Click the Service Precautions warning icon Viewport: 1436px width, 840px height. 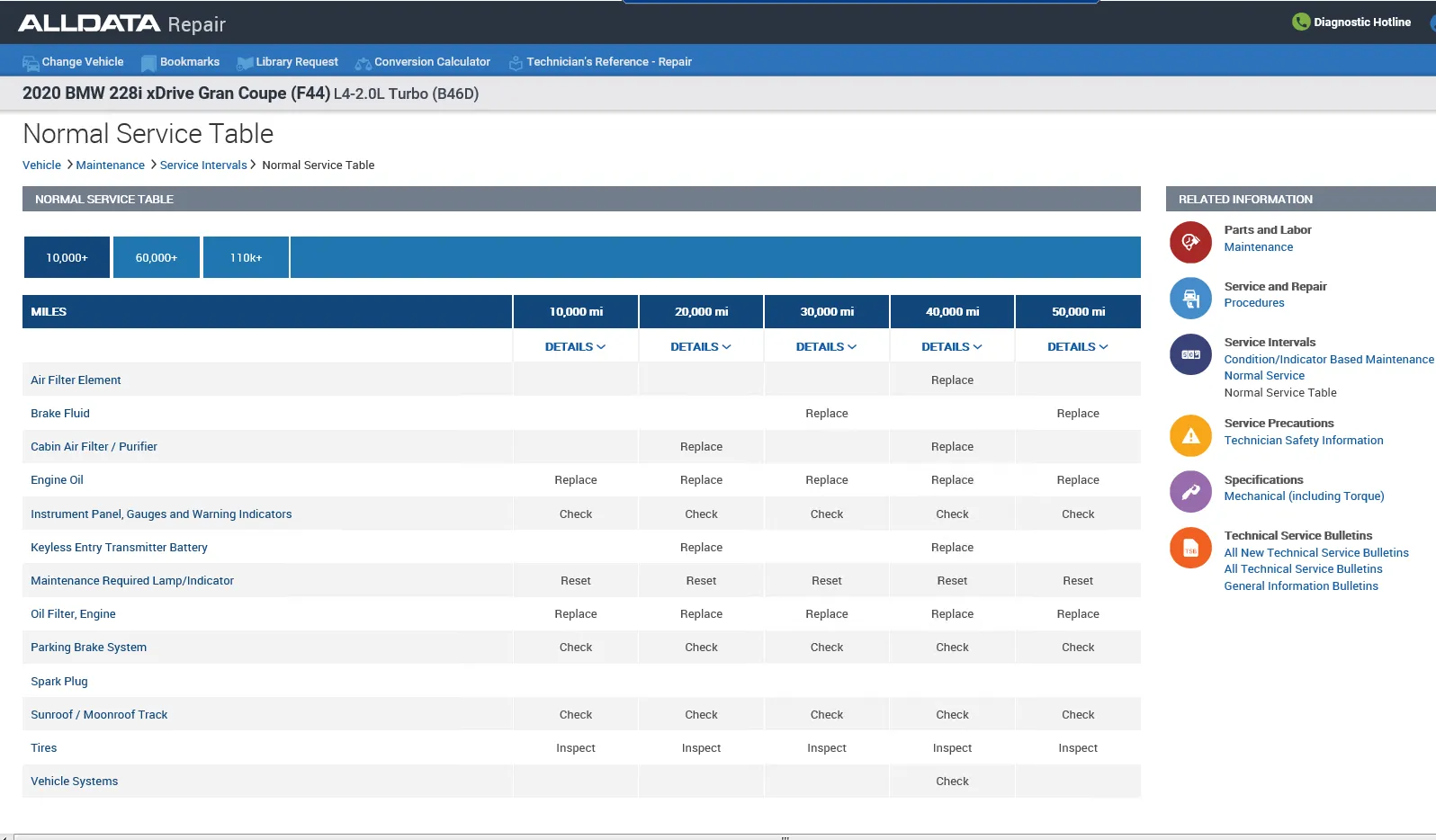click(x=1190, y=435)
